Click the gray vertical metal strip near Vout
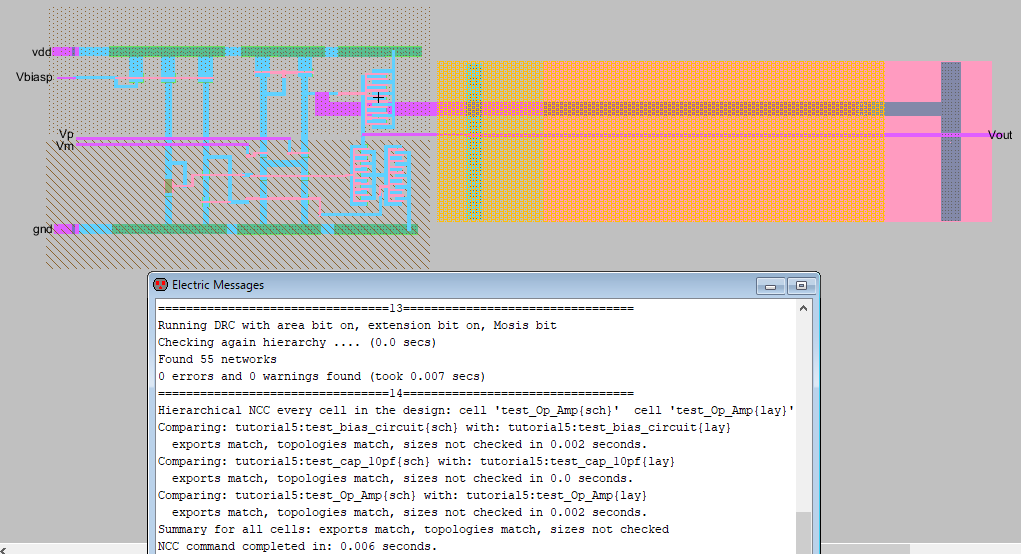 tap(951, 141)
